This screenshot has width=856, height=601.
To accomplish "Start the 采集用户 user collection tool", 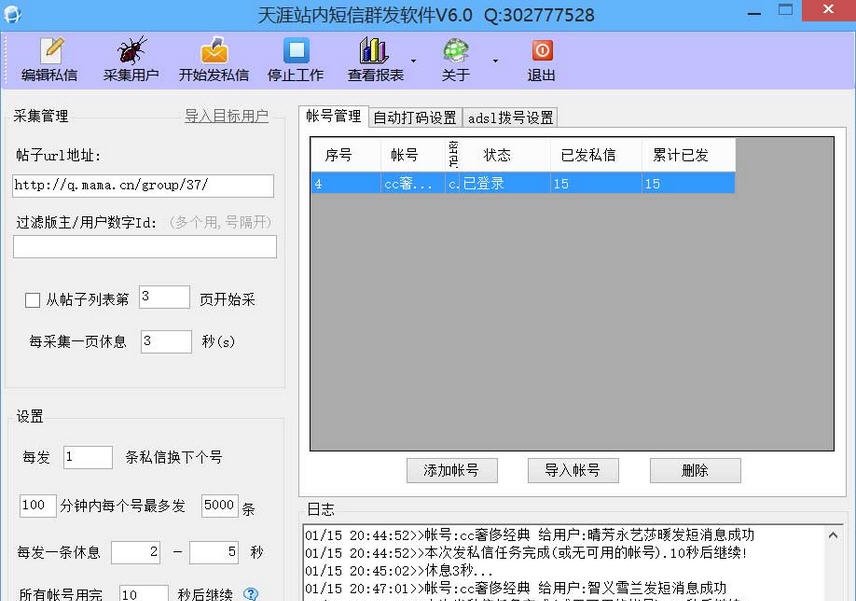I will [131, 60].
